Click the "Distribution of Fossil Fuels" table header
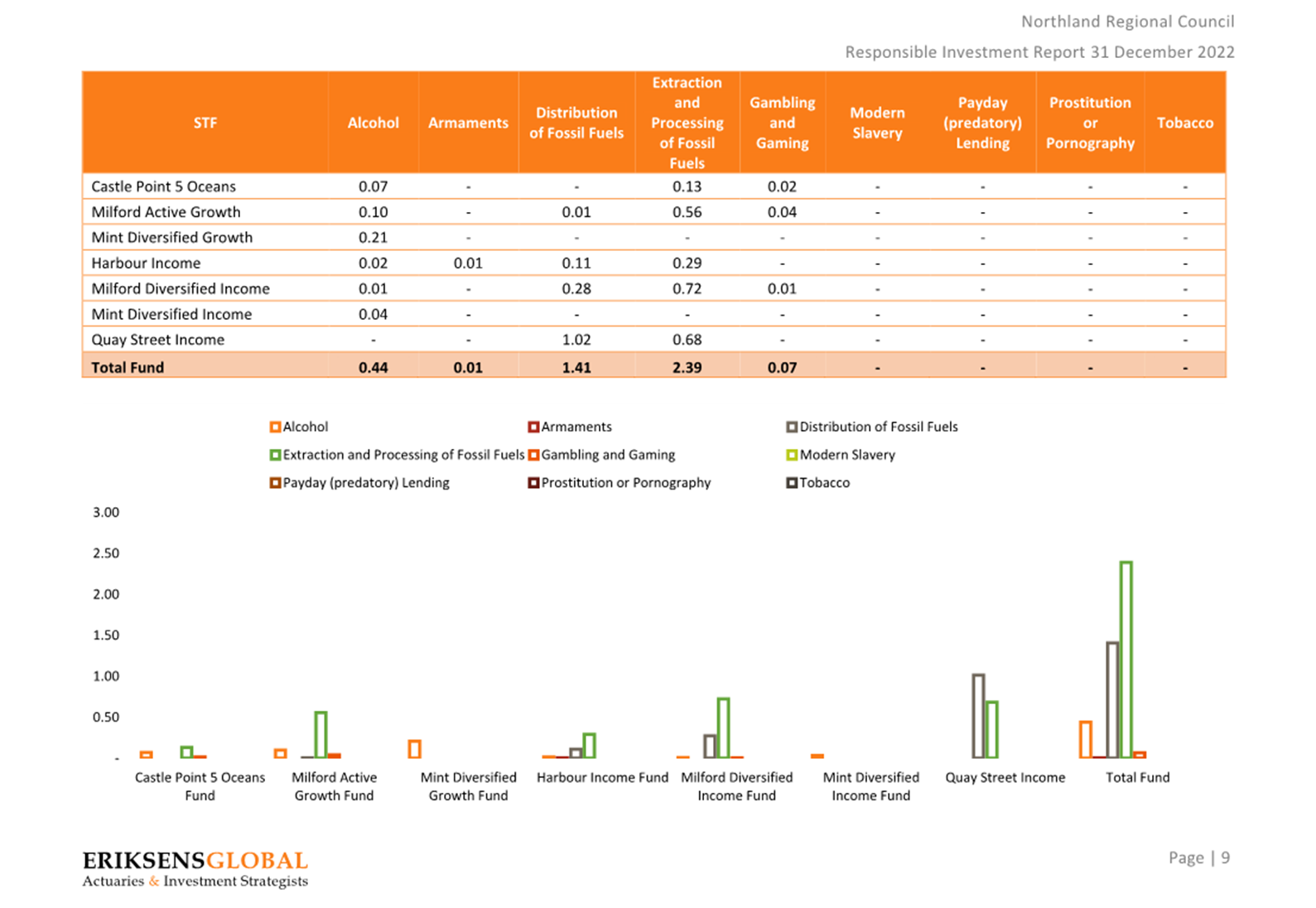 (x=576, y=123)
